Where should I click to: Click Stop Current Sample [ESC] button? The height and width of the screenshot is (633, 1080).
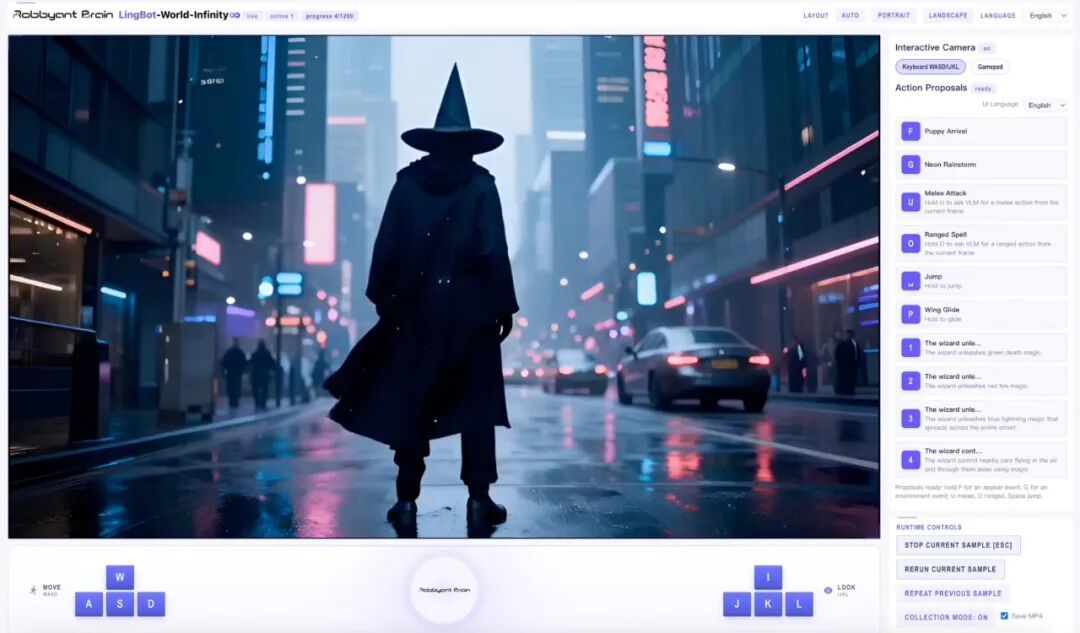958,545
